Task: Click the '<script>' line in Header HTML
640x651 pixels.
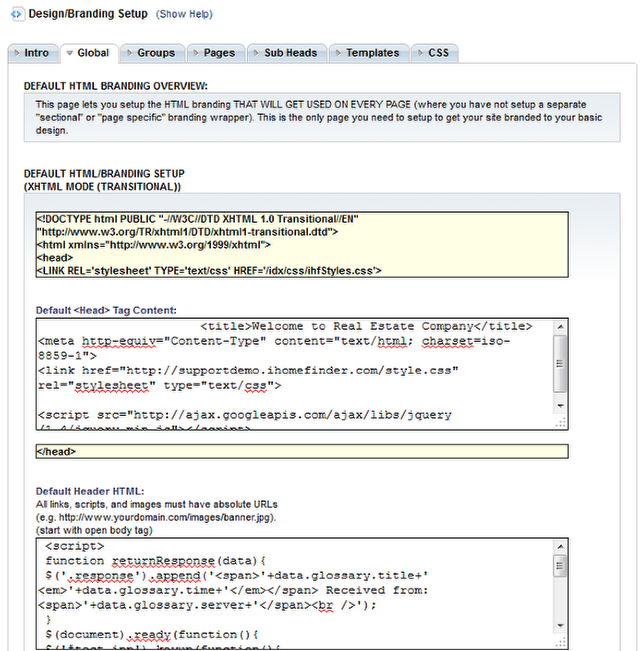Action: 75,546
